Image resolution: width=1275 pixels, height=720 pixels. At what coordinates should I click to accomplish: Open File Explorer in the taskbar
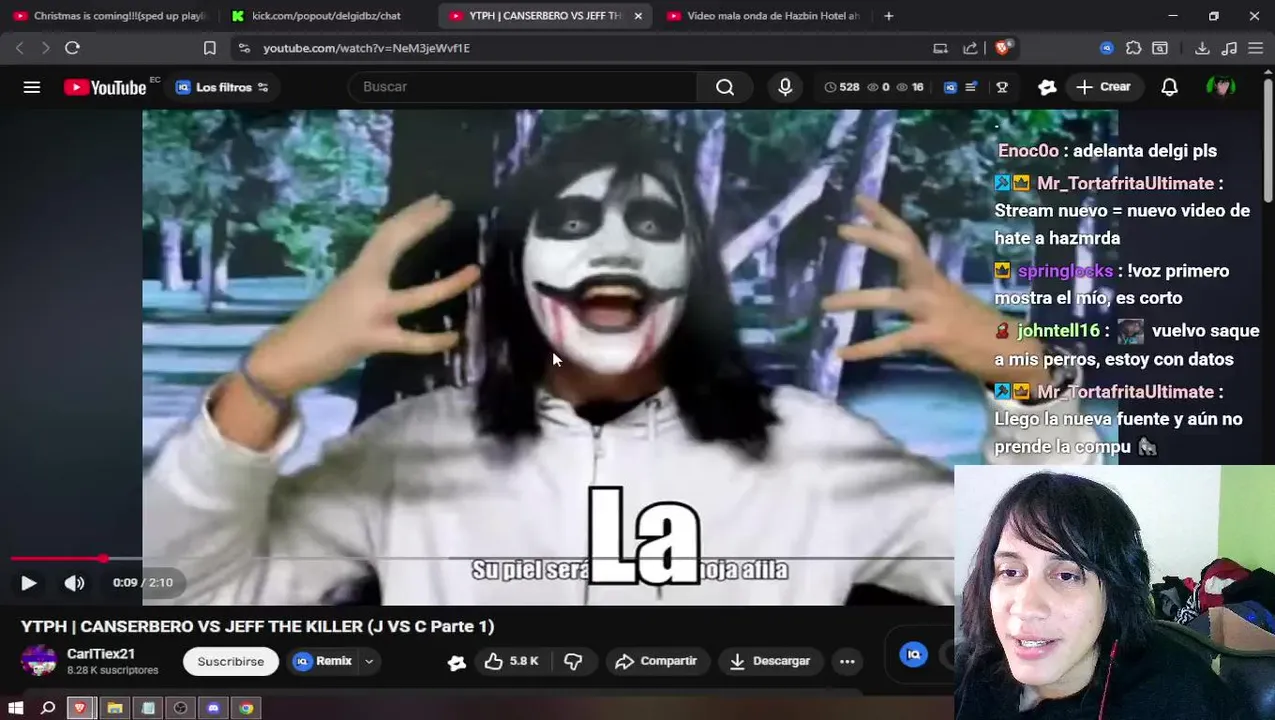115,708
